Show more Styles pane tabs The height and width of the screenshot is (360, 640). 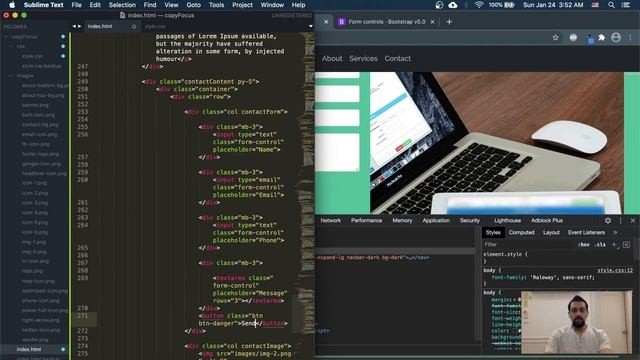click(615, 233)
